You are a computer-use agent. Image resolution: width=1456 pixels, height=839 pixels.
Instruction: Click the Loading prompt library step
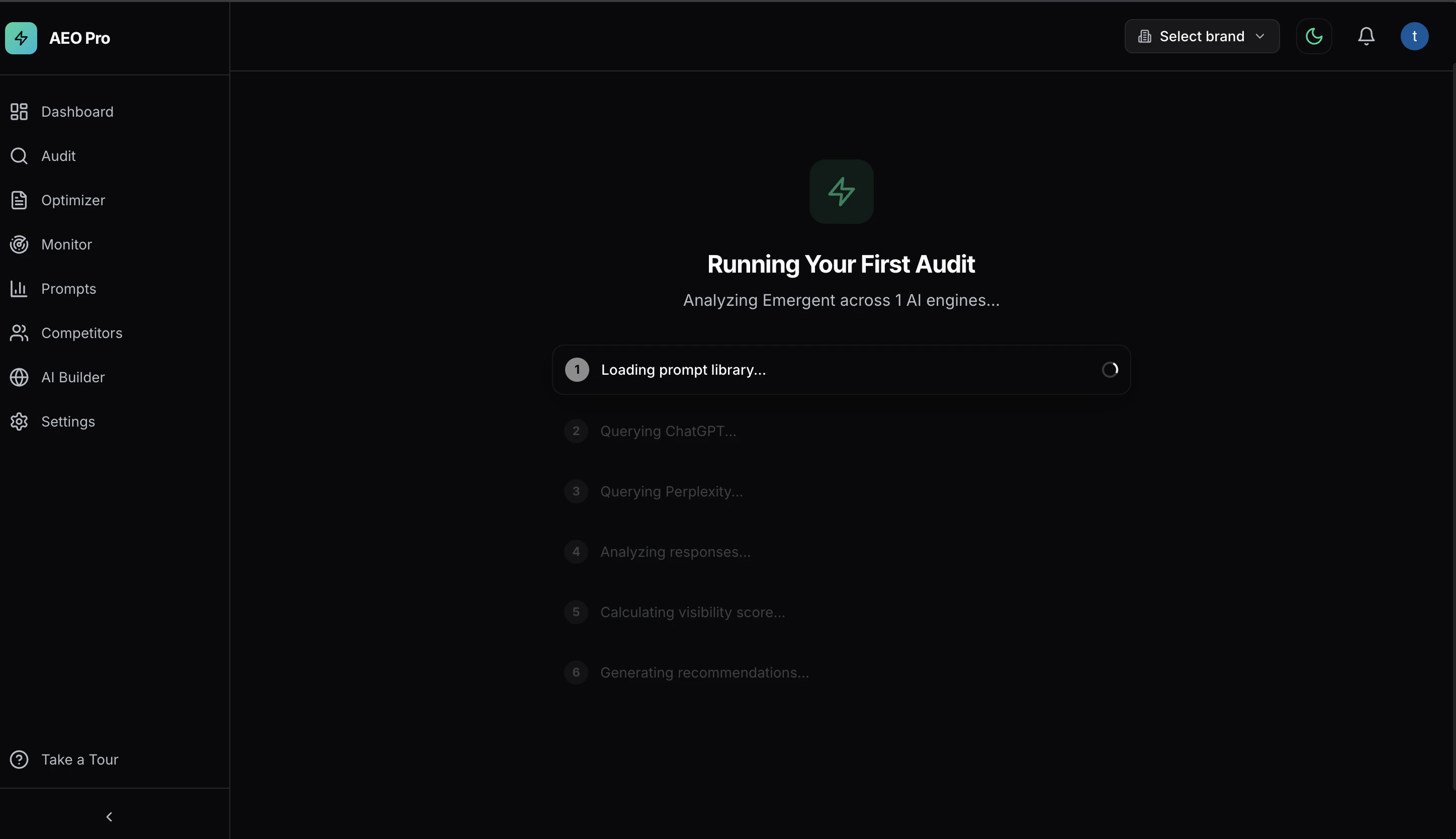(683, 370)
